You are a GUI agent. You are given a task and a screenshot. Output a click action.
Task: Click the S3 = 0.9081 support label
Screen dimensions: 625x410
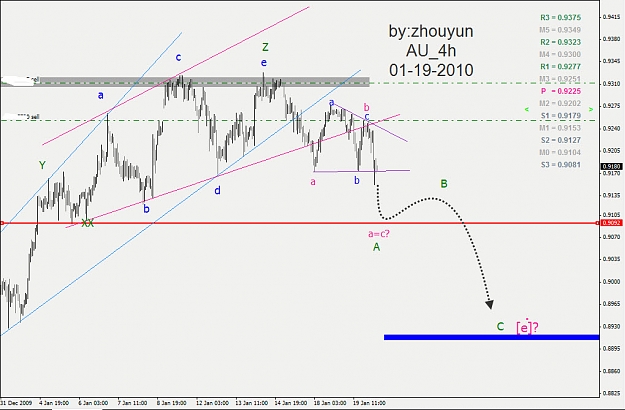[561, 165]
